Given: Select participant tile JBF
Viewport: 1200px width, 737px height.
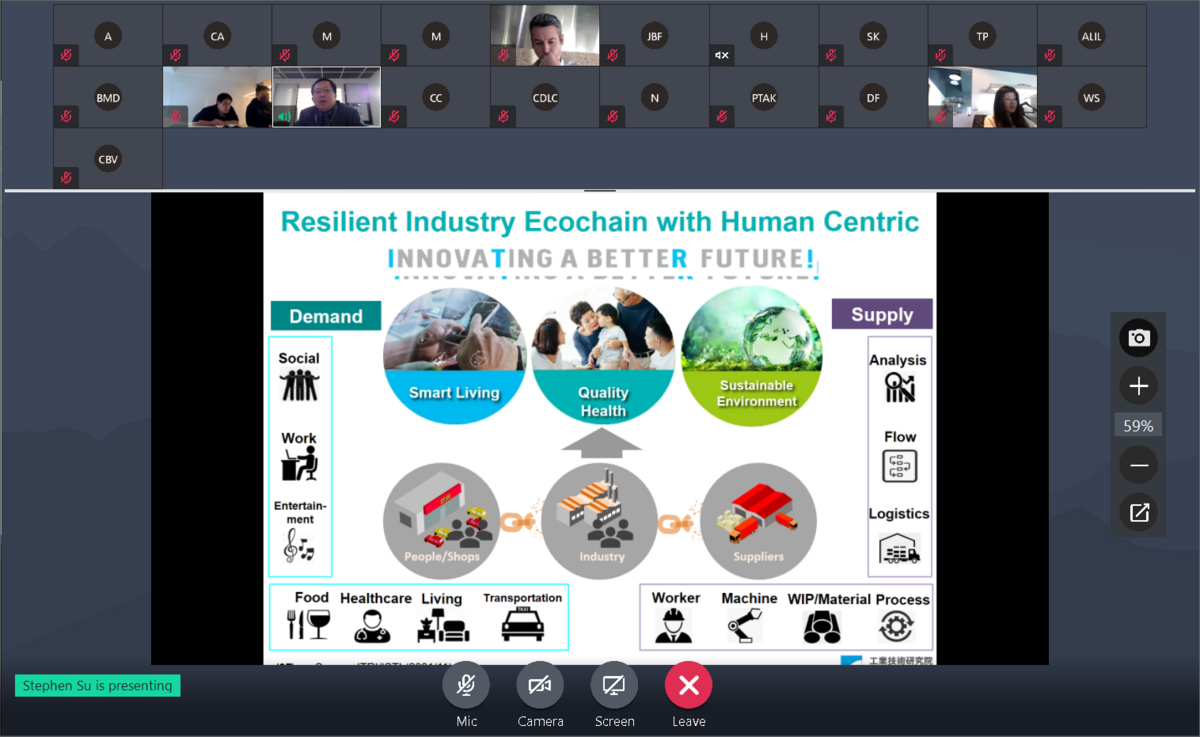Looking at the screenshot, I should (x=654, y=36).
